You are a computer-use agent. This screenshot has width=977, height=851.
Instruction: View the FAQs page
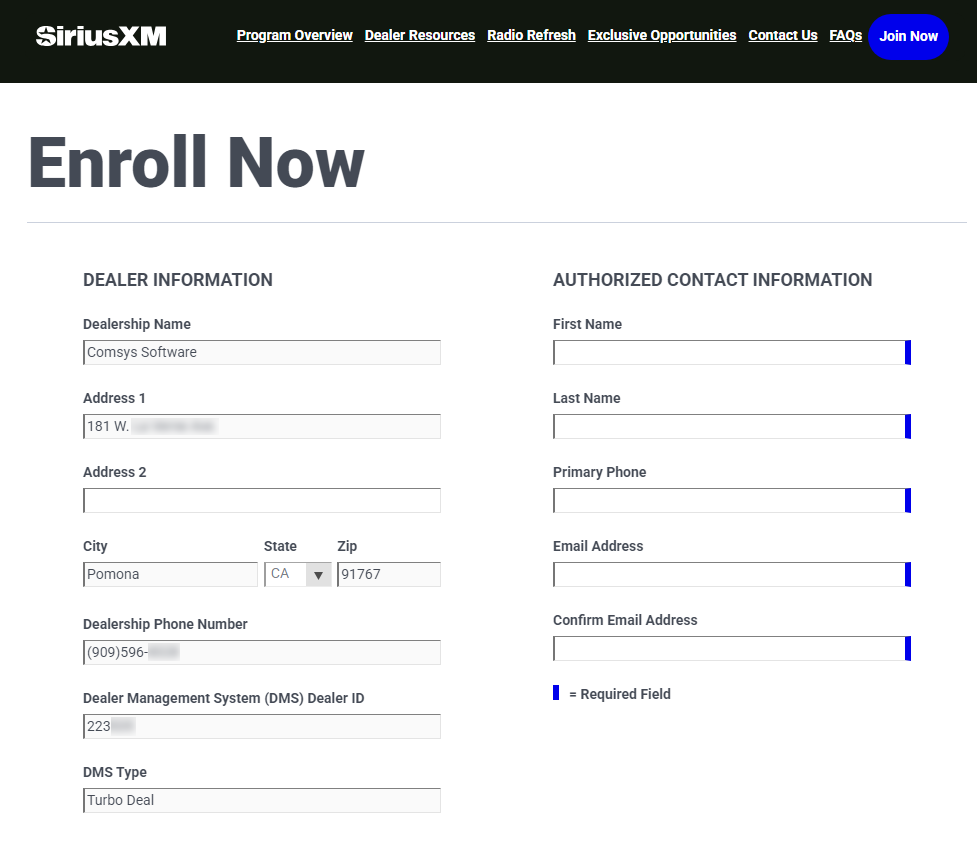coord(846,36)
